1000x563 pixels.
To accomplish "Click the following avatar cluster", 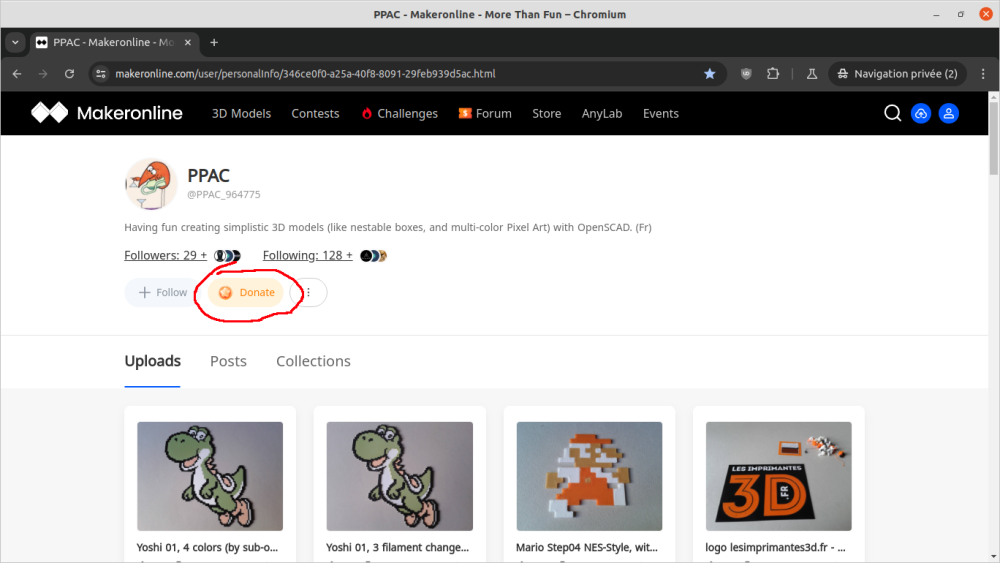I will 374,256.
